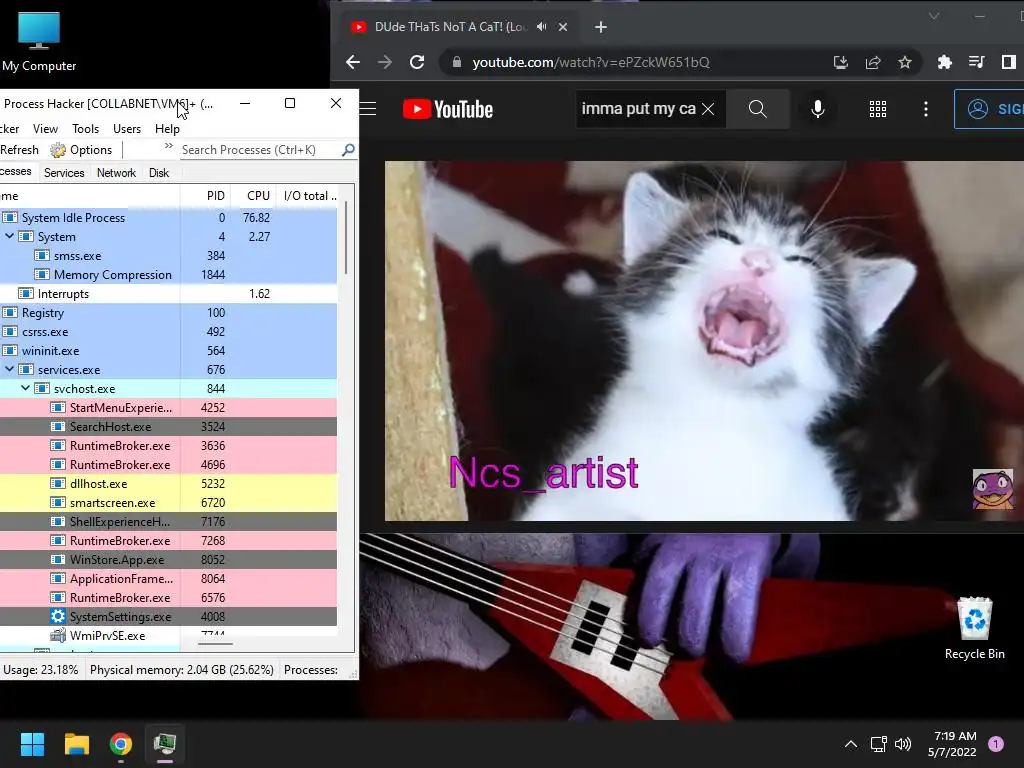
Task: Expand toolbar overflow chevron
Action: [168, 146]
